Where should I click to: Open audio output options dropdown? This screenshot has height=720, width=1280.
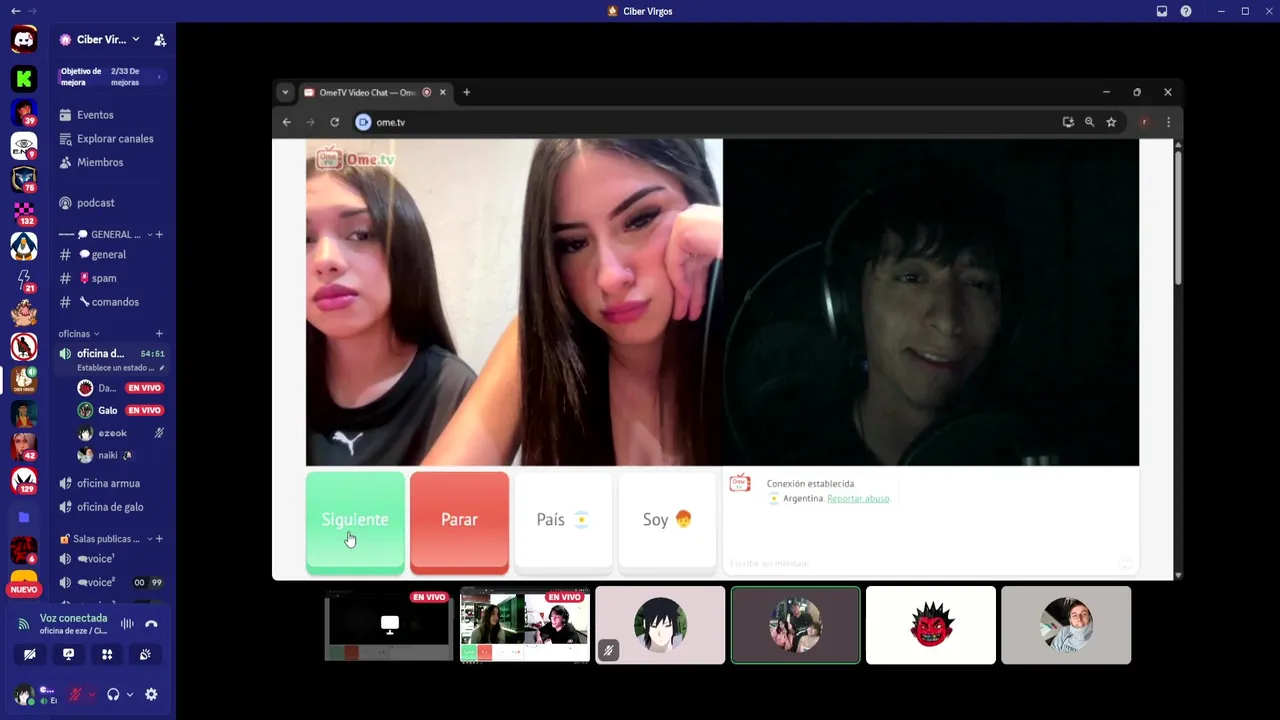point(130,695)
